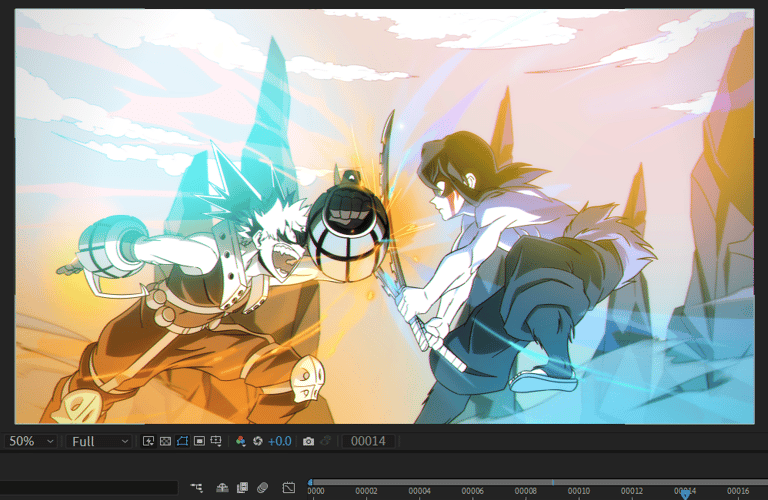Image resolution: width=768 pixels, height=500 pixels.
Task: Click the current time indicator at 00014
Action: tap(685, 495)
